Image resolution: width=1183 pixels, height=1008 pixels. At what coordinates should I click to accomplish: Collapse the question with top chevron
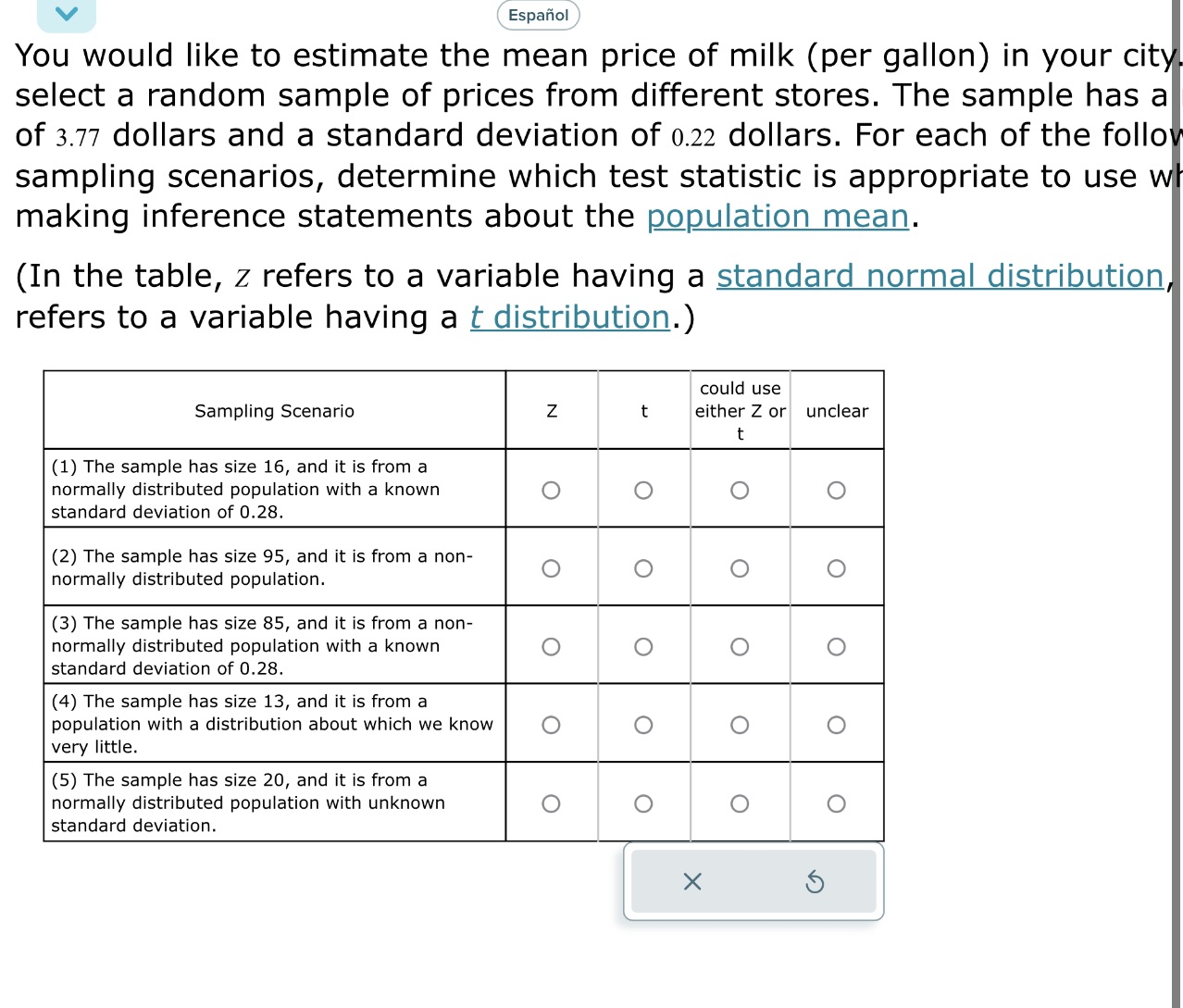coord(66,13)
